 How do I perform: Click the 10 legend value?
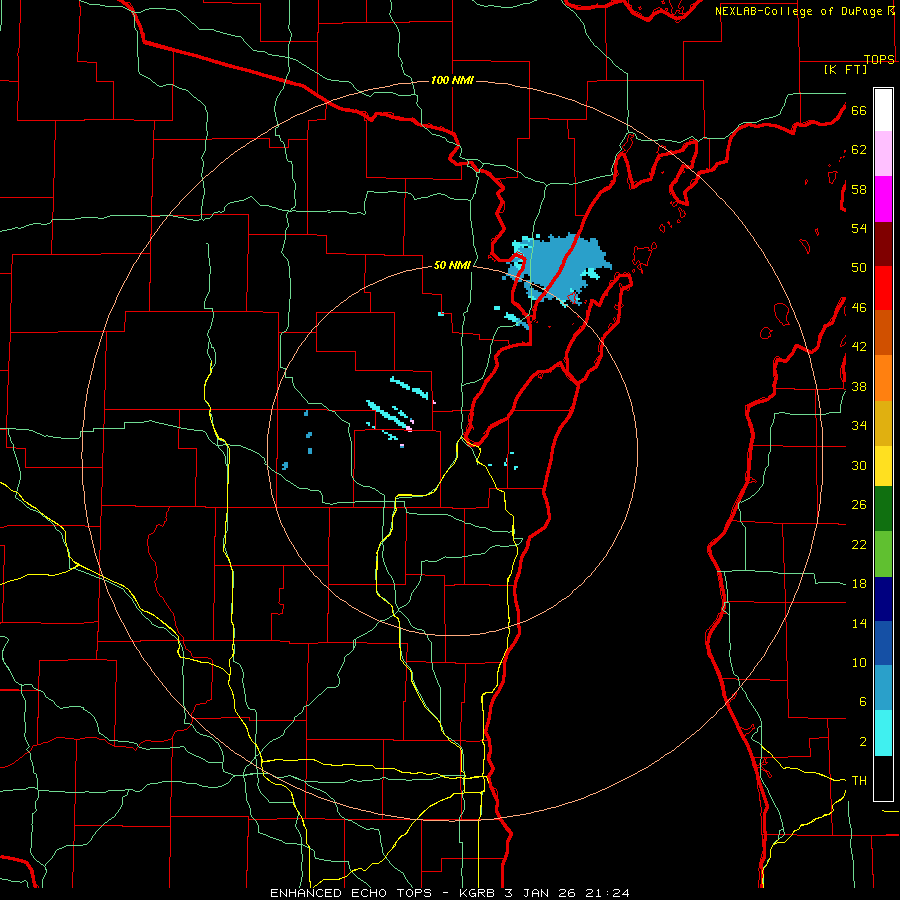point(859,662)
